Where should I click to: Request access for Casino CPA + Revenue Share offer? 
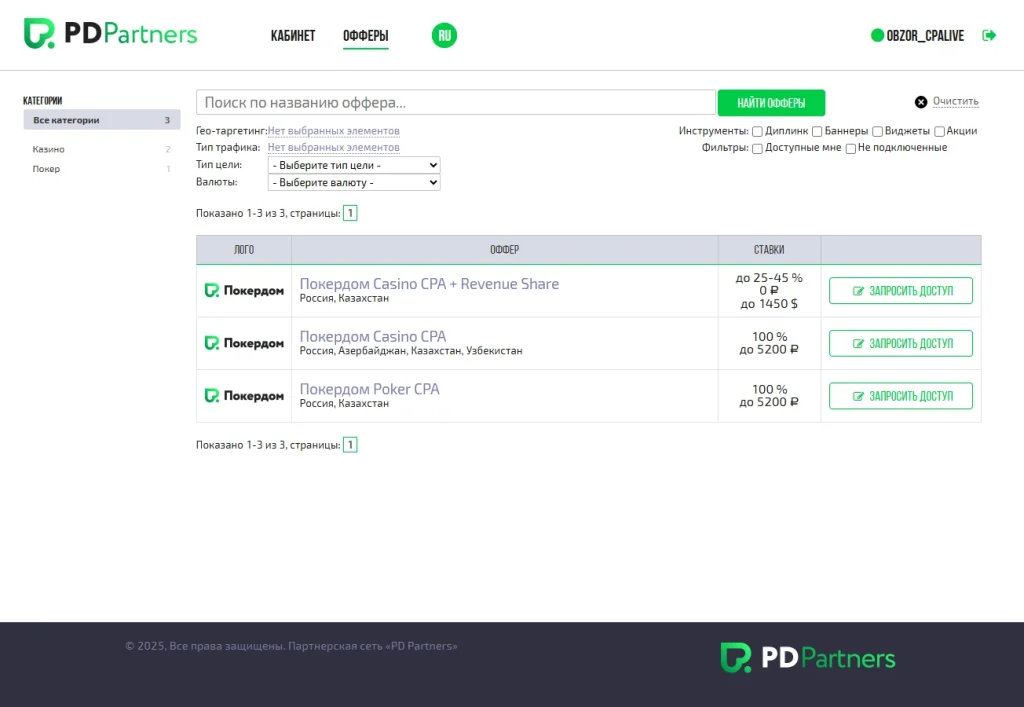(901, 291)
